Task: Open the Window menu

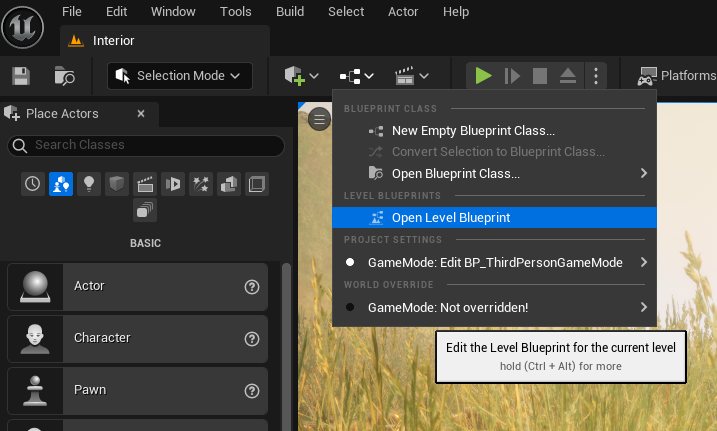Action: coord(173,11)
